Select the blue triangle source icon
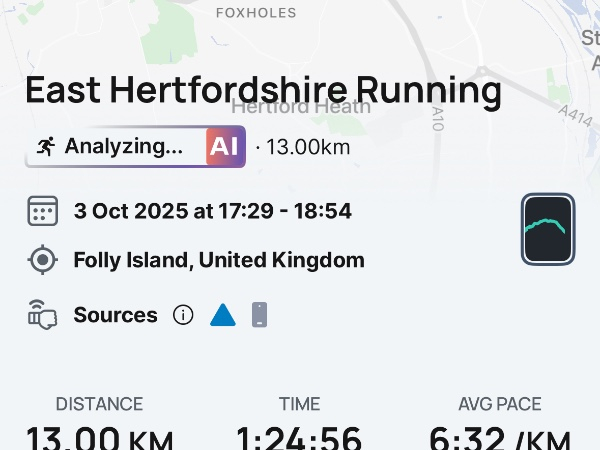 (222, 315)
